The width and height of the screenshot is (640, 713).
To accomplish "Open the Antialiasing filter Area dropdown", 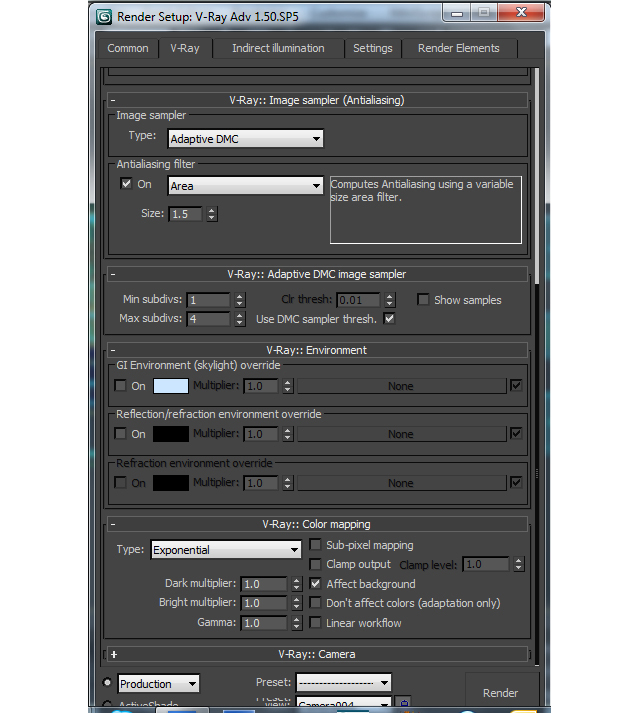I will (246, 186).
